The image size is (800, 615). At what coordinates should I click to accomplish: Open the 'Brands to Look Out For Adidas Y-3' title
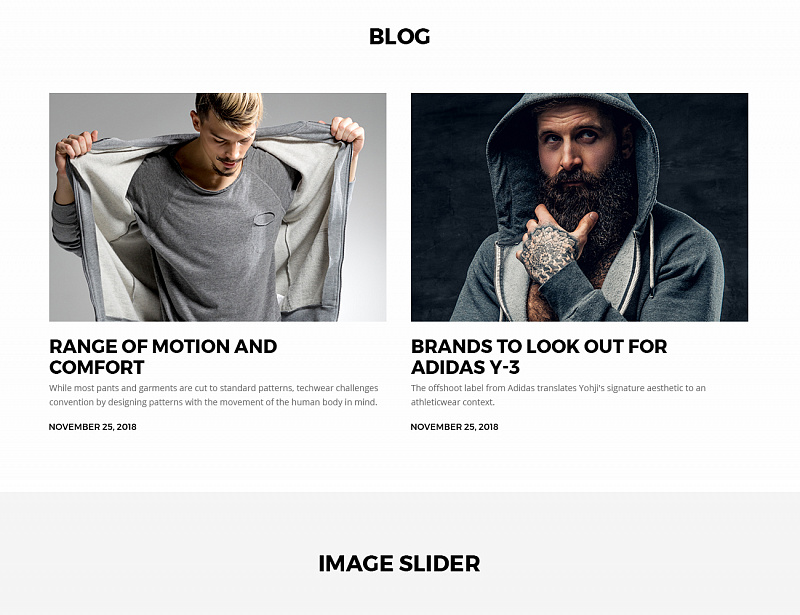pos(539,357)
